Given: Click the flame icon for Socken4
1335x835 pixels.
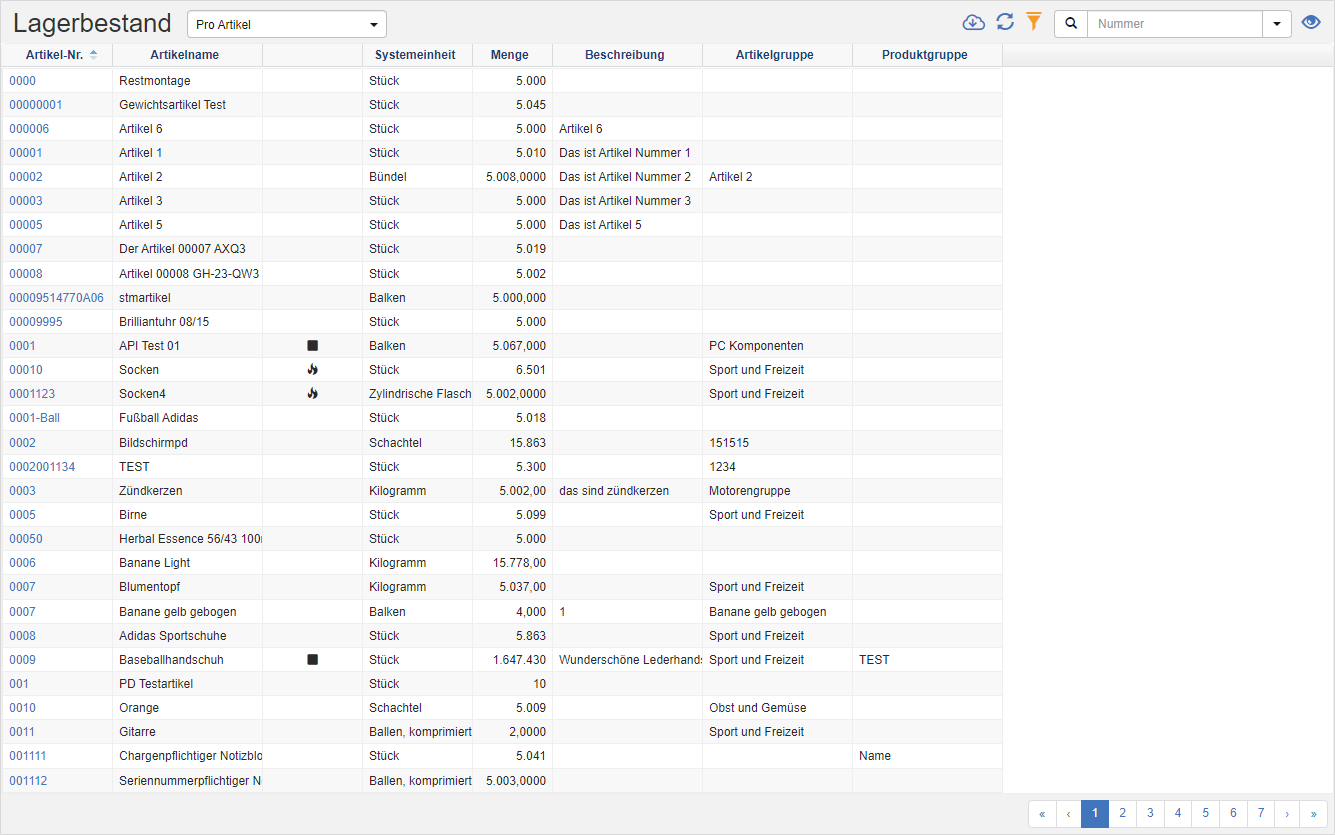Looking at the screenshot, I should (x=312, y=394).
